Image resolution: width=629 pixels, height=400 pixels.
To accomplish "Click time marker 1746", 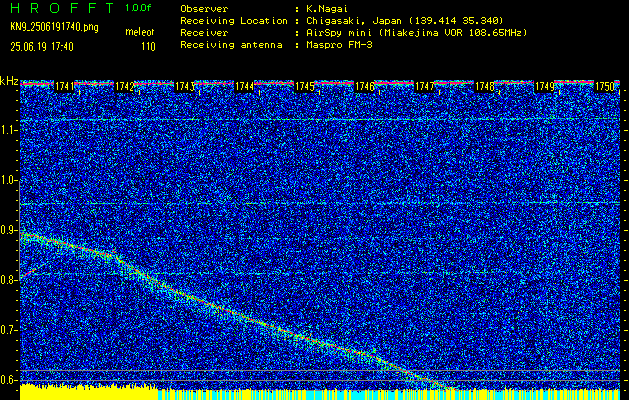I will (365, 86).
